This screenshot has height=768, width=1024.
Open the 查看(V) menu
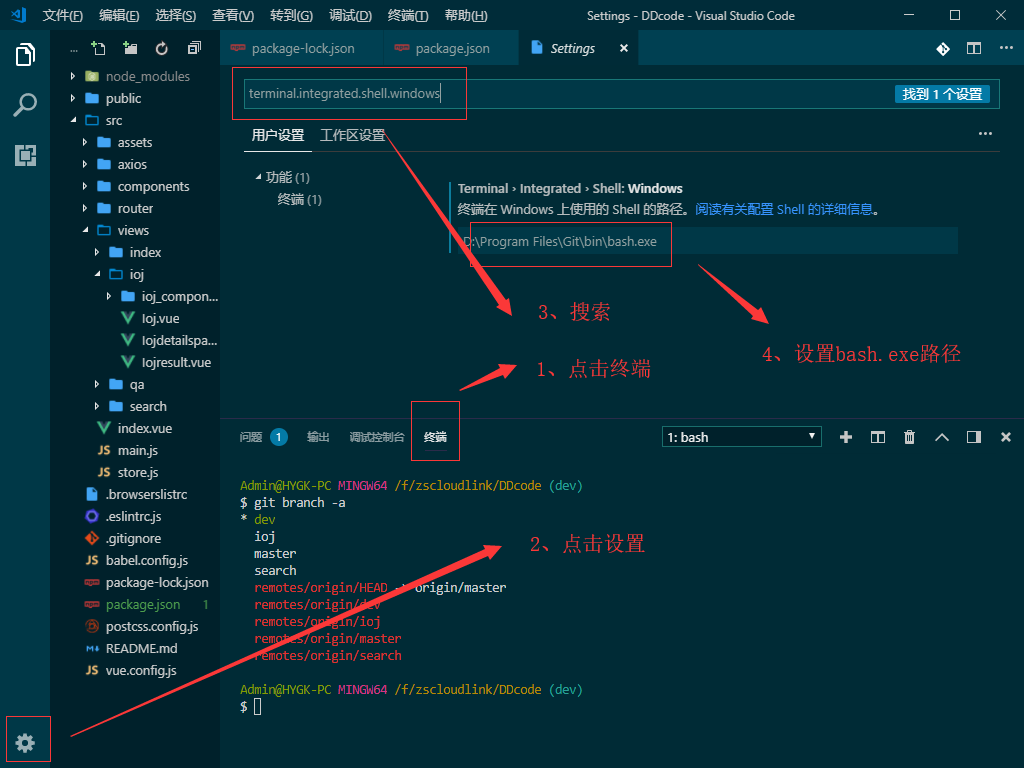point(233,16)
